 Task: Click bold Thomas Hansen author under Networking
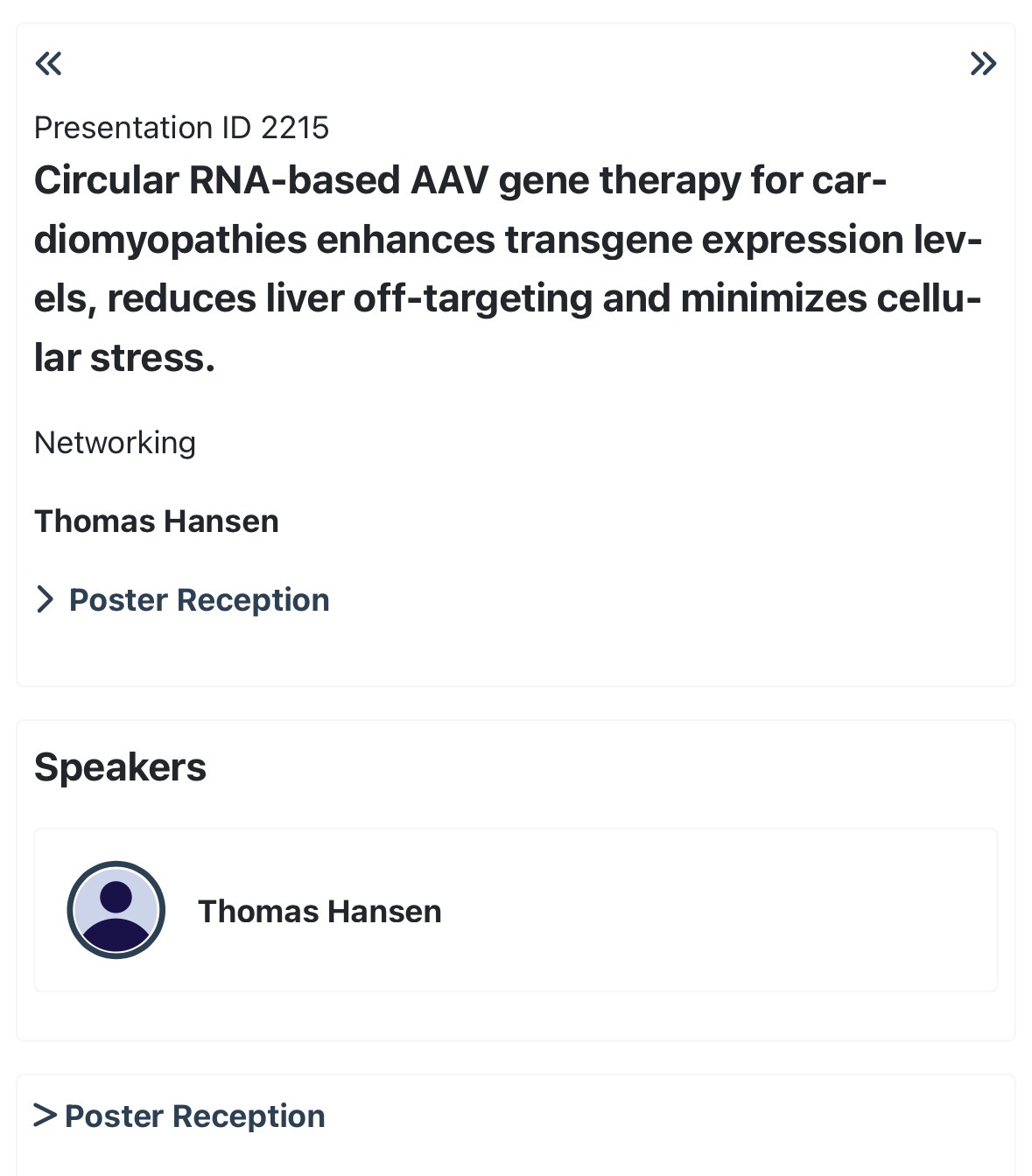[x=157, y=521]
